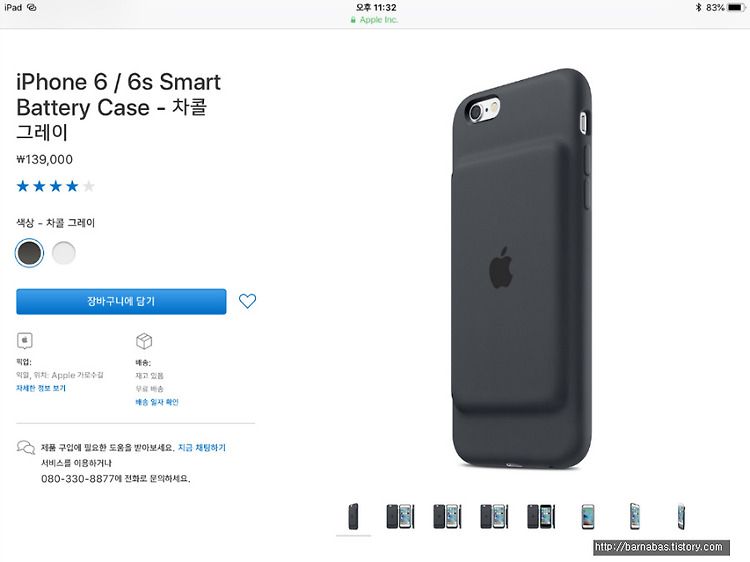Click the green padlock icon
Screen dimensions: 750x562
tap(353, 20)
